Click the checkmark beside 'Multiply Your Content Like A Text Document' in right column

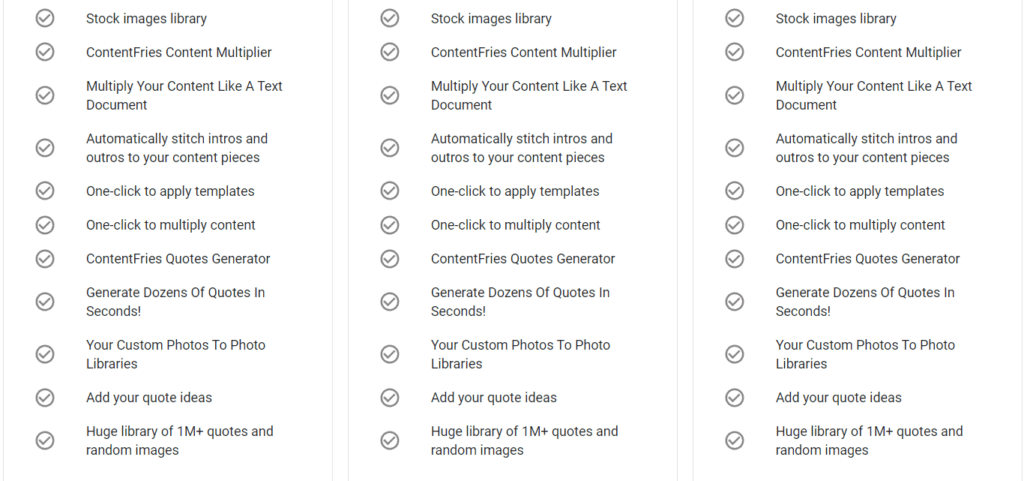point(735,95)
